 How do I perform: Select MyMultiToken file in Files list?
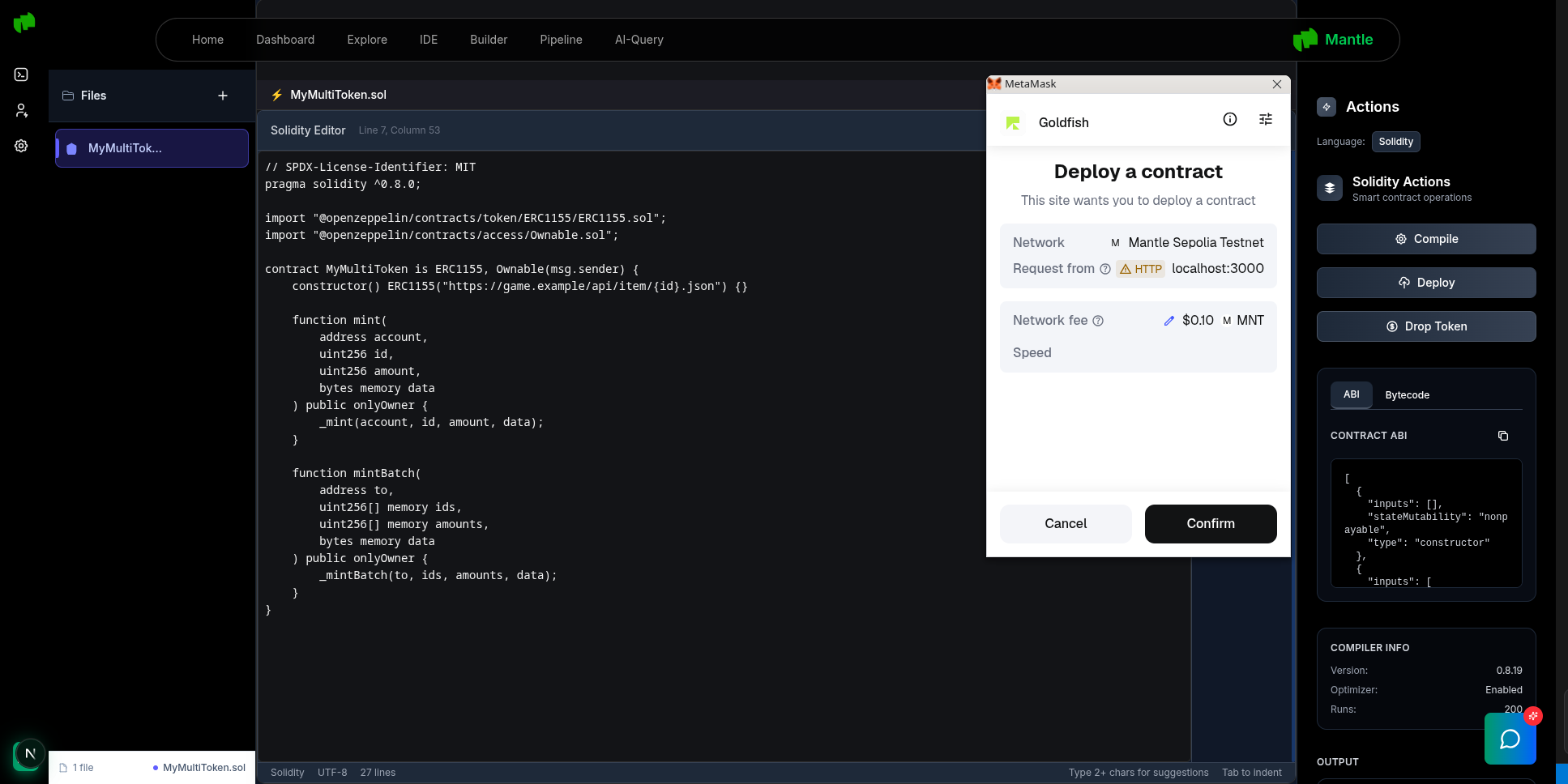[152, 148]
